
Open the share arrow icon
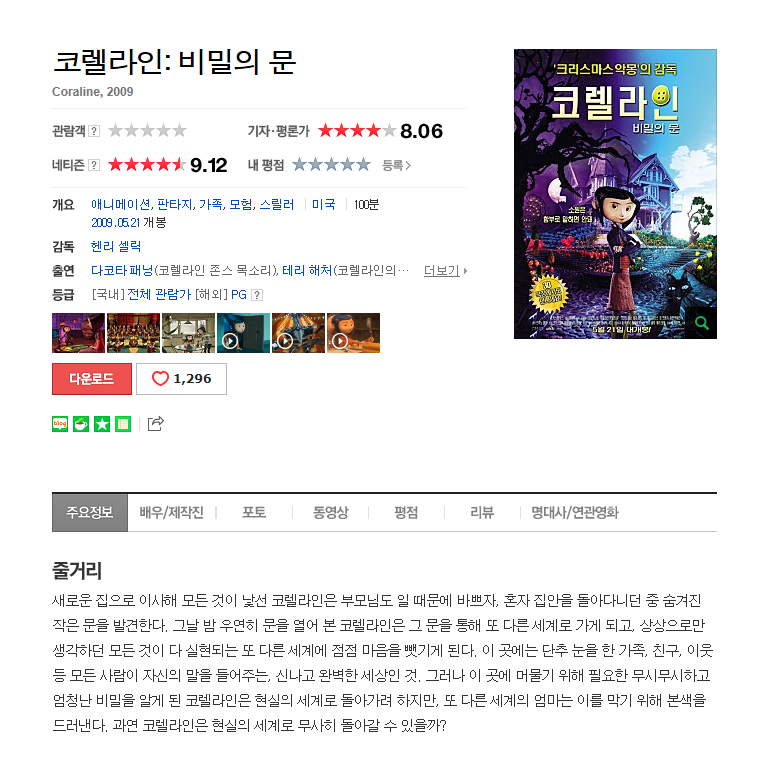pyautogui.click(x=156, y=423)
